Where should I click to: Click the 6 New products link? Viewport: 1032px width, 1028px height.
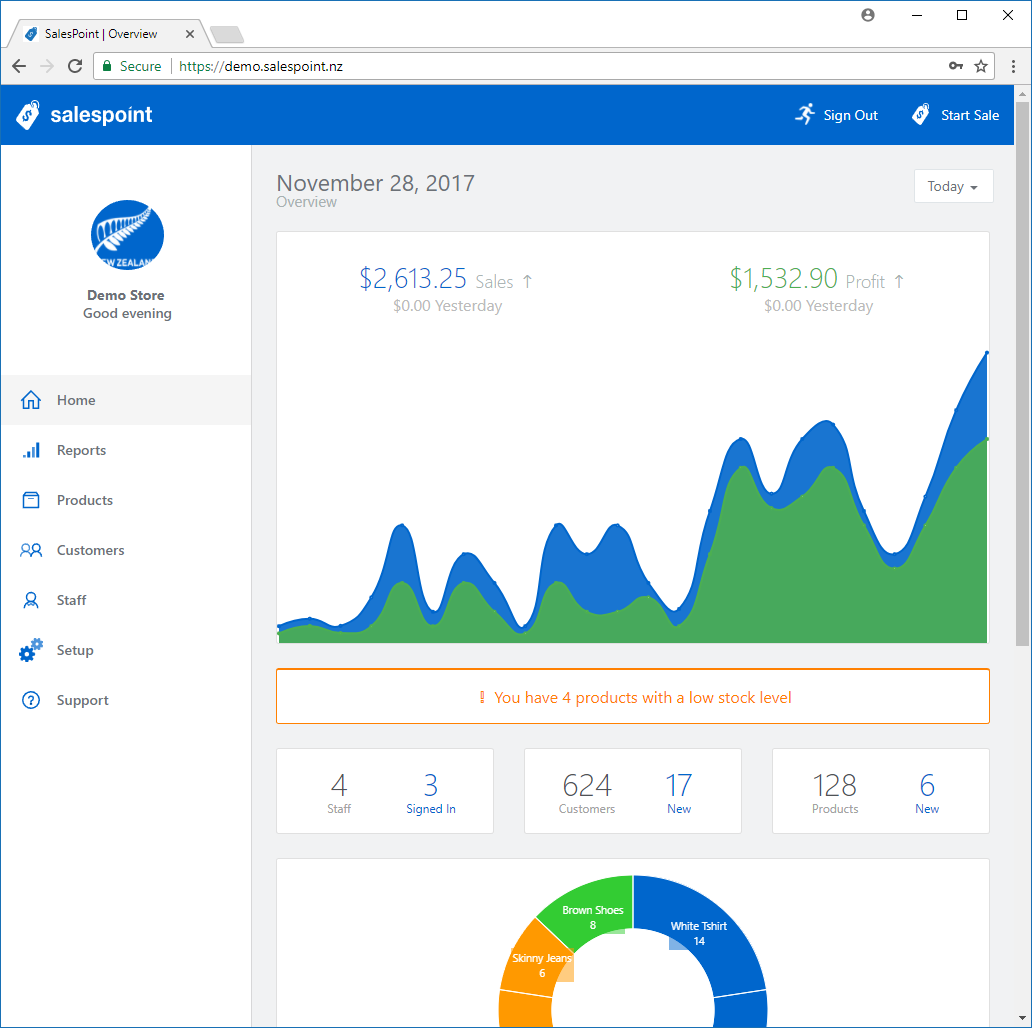(927, 792)
